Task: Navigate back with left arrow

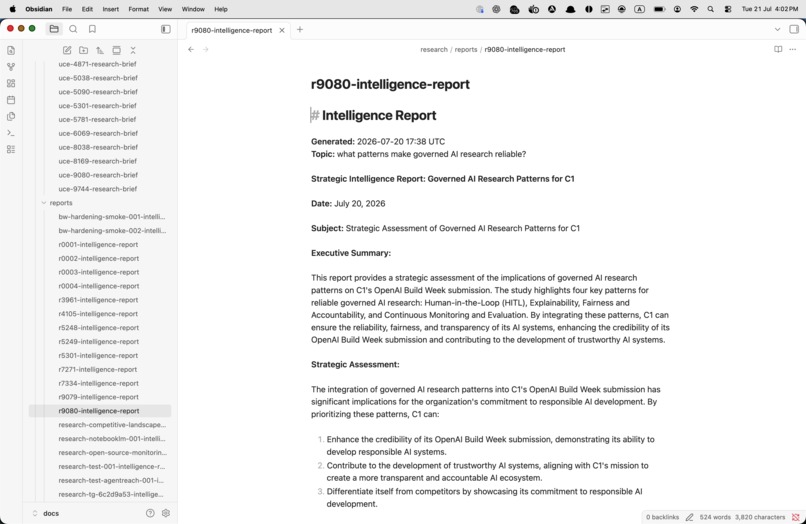Action: tap(191, 49)
